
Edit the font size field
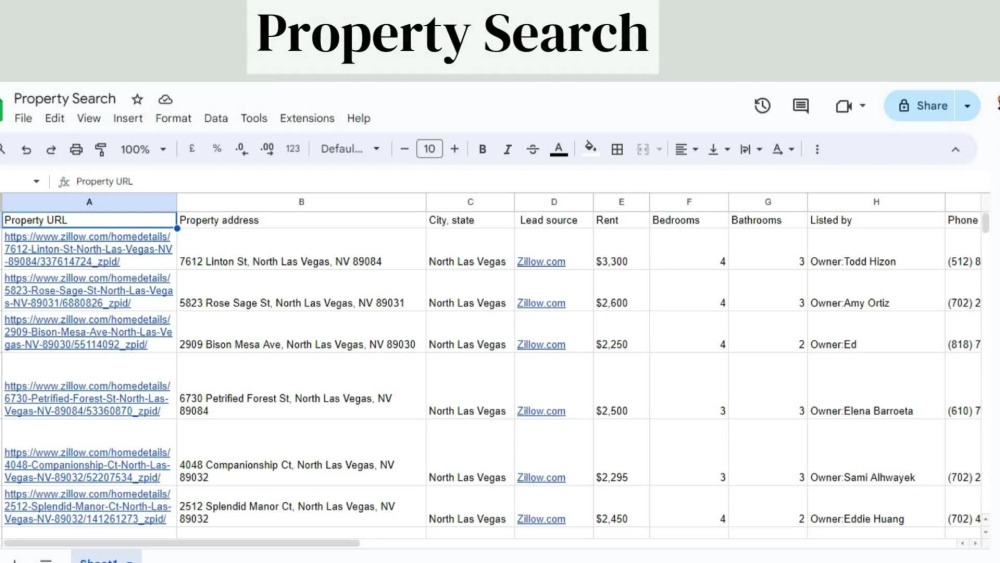click(x=429, y=149)
